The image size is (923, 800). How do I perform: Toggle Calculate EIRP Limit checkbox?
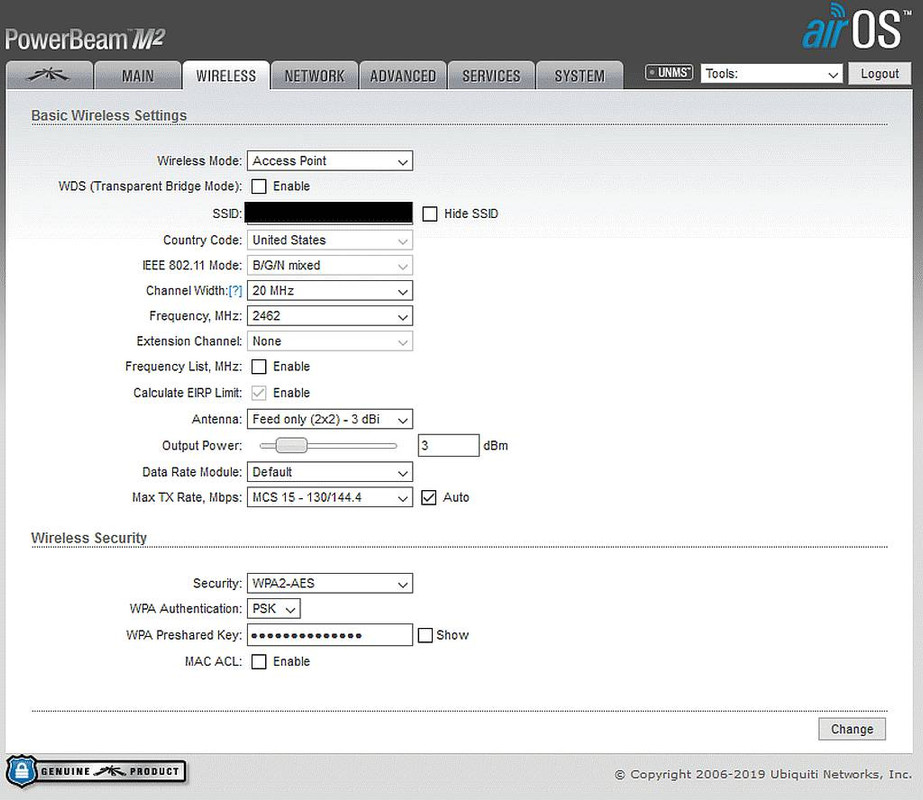click(x=259, y=393)
